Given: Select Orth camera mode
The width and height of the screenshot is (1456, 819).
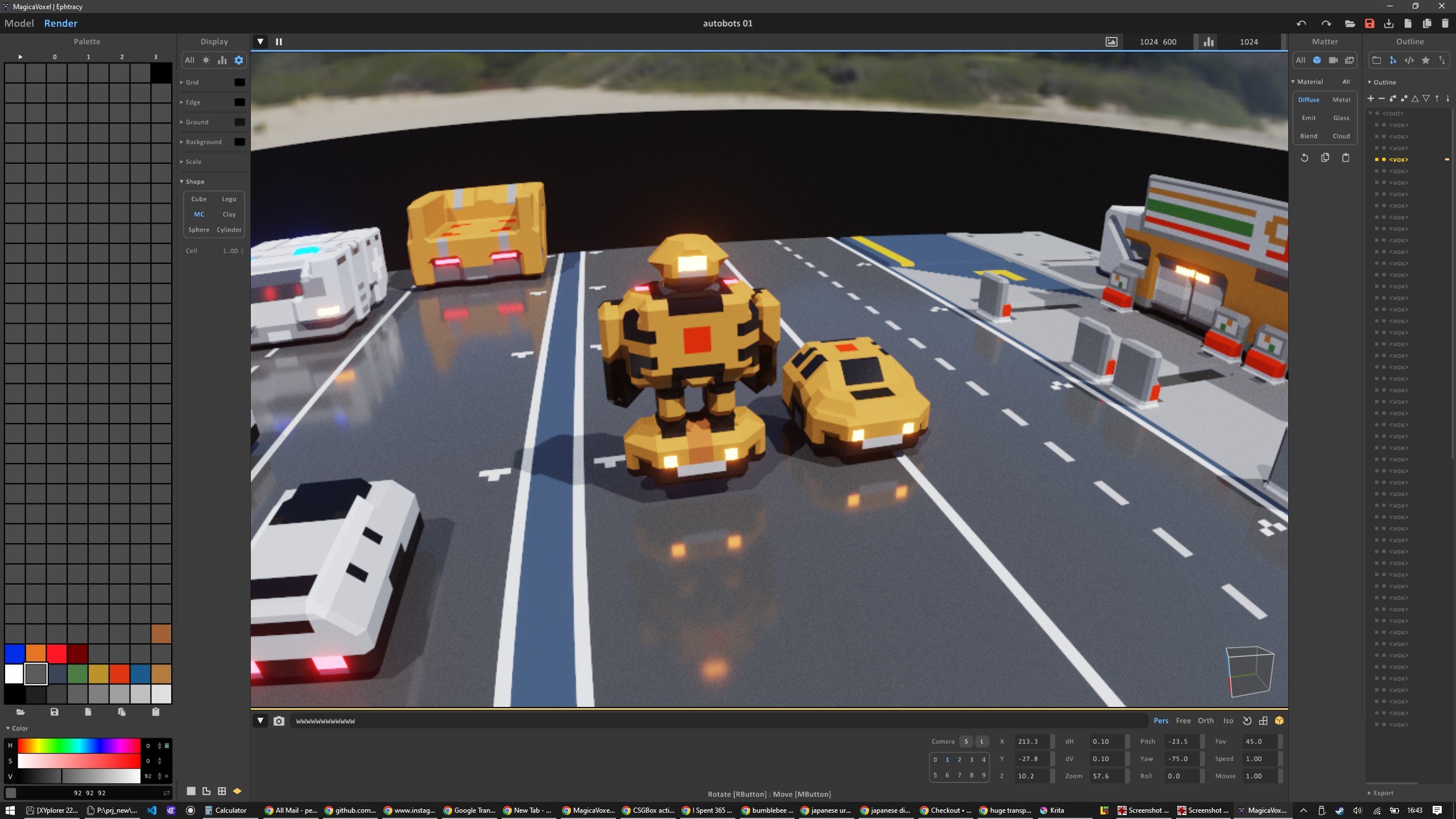Looking at the screenshot, I should 1206,721.
